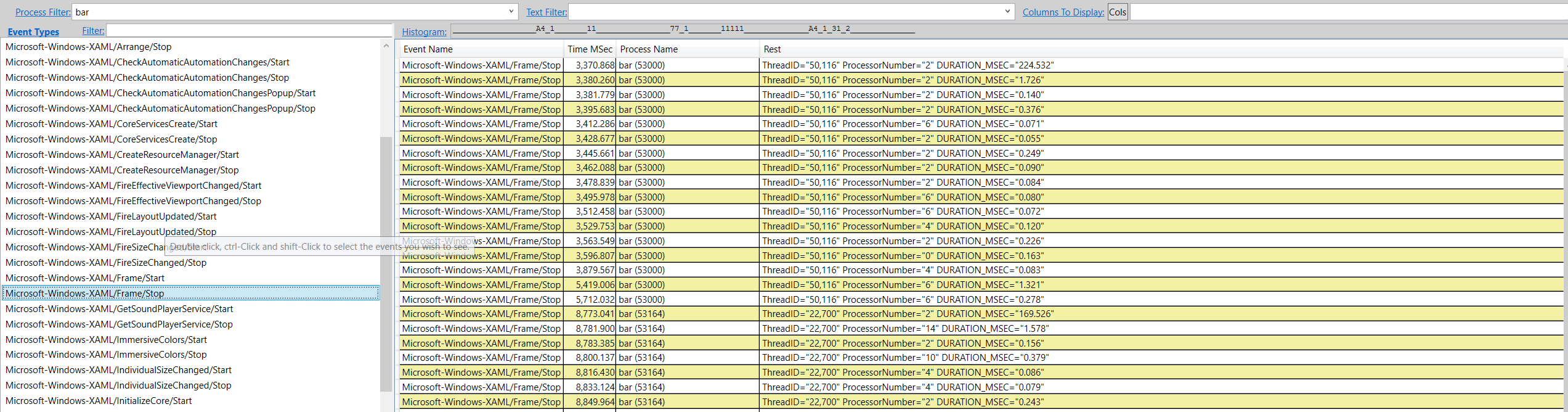Open the Text Filter dropdown arrow

[x=1008, y=12]
